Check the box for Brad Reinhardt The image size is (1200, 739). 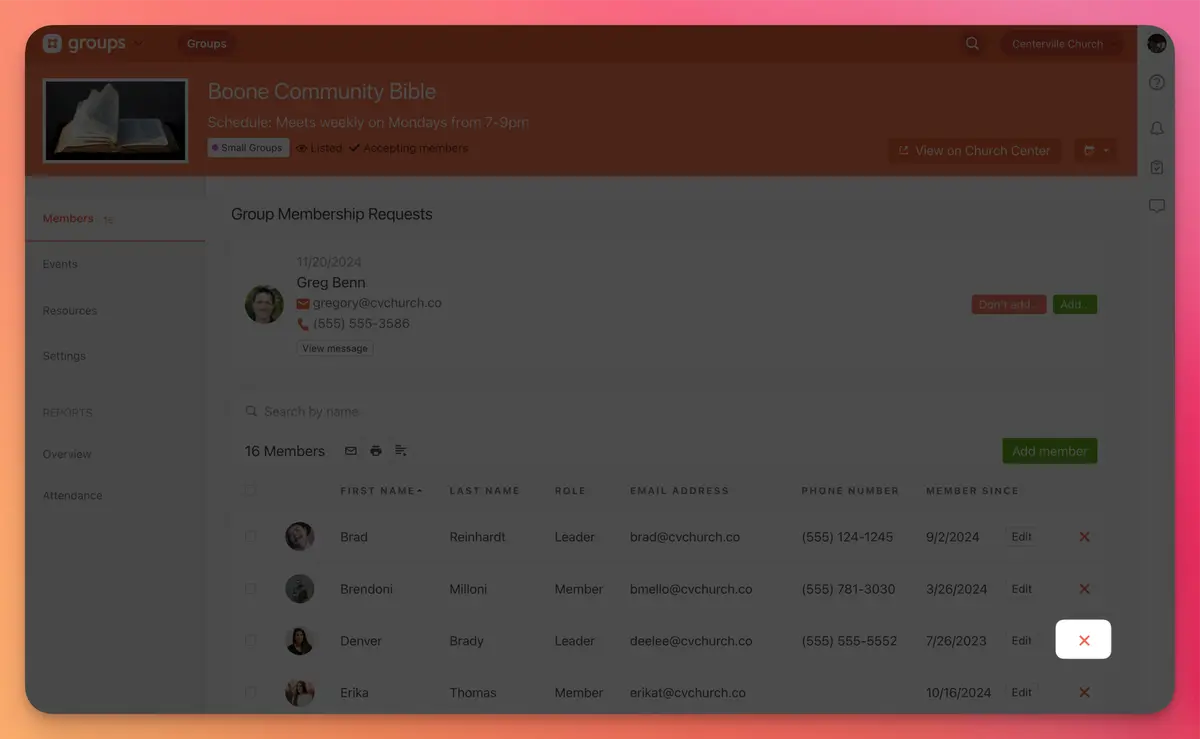coord(250,537)
